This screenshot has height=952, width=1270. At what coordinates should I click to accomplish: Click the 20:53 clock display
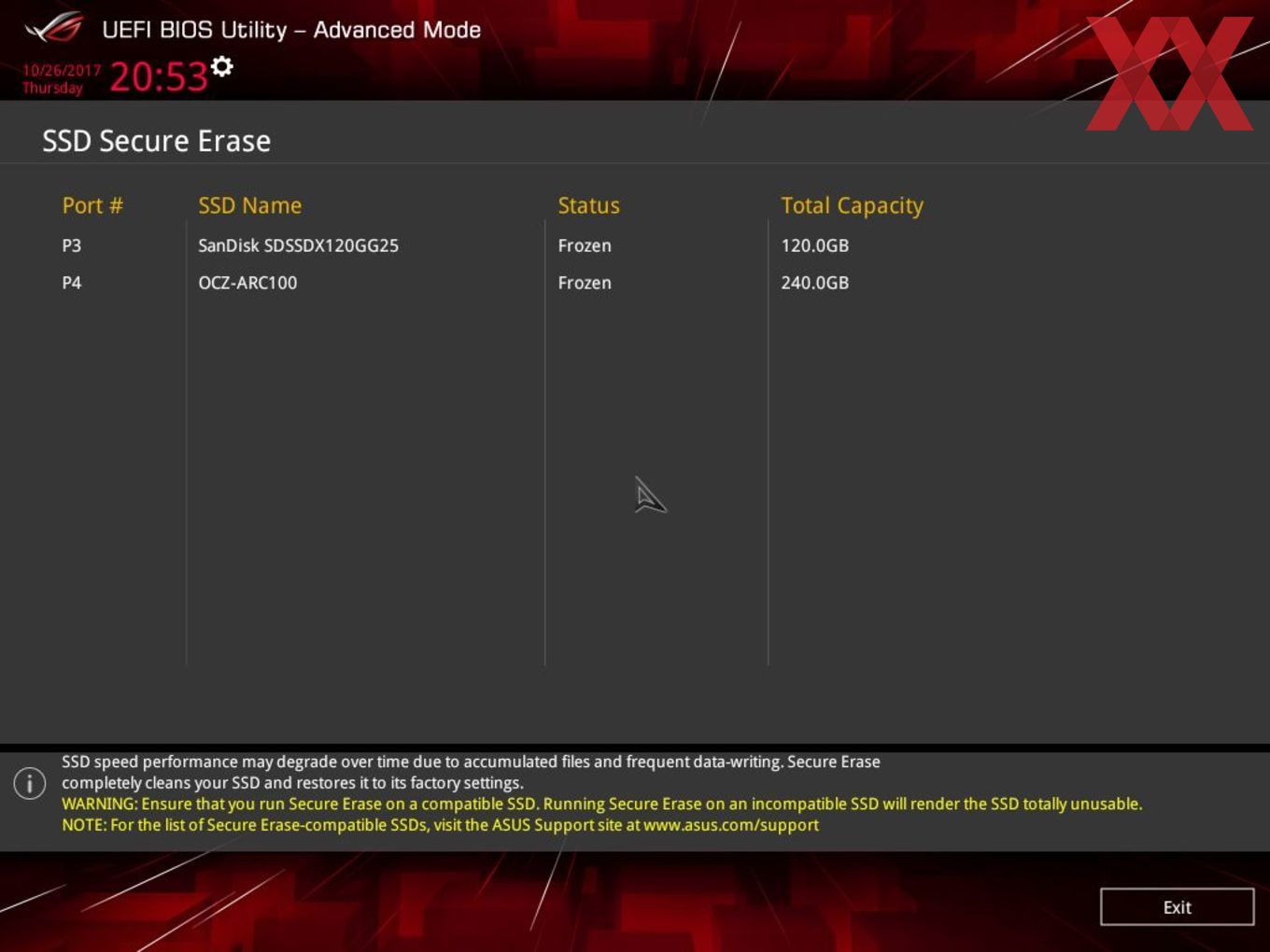[x=159, y=77]
